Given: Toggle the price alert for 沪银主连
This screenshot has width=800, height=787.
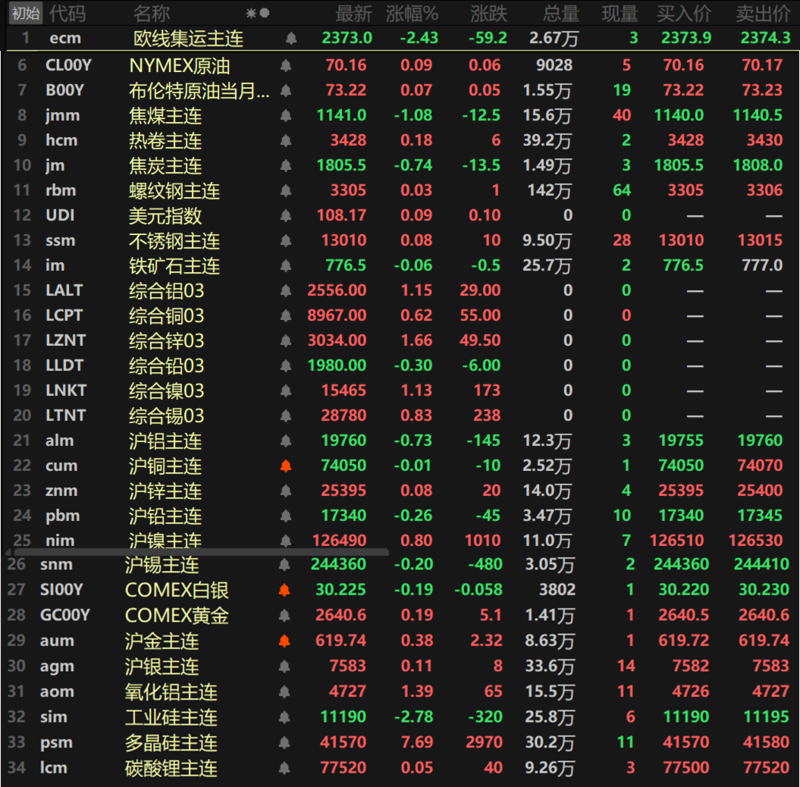Looking at the screenshot, I should (x=285, y=665).
